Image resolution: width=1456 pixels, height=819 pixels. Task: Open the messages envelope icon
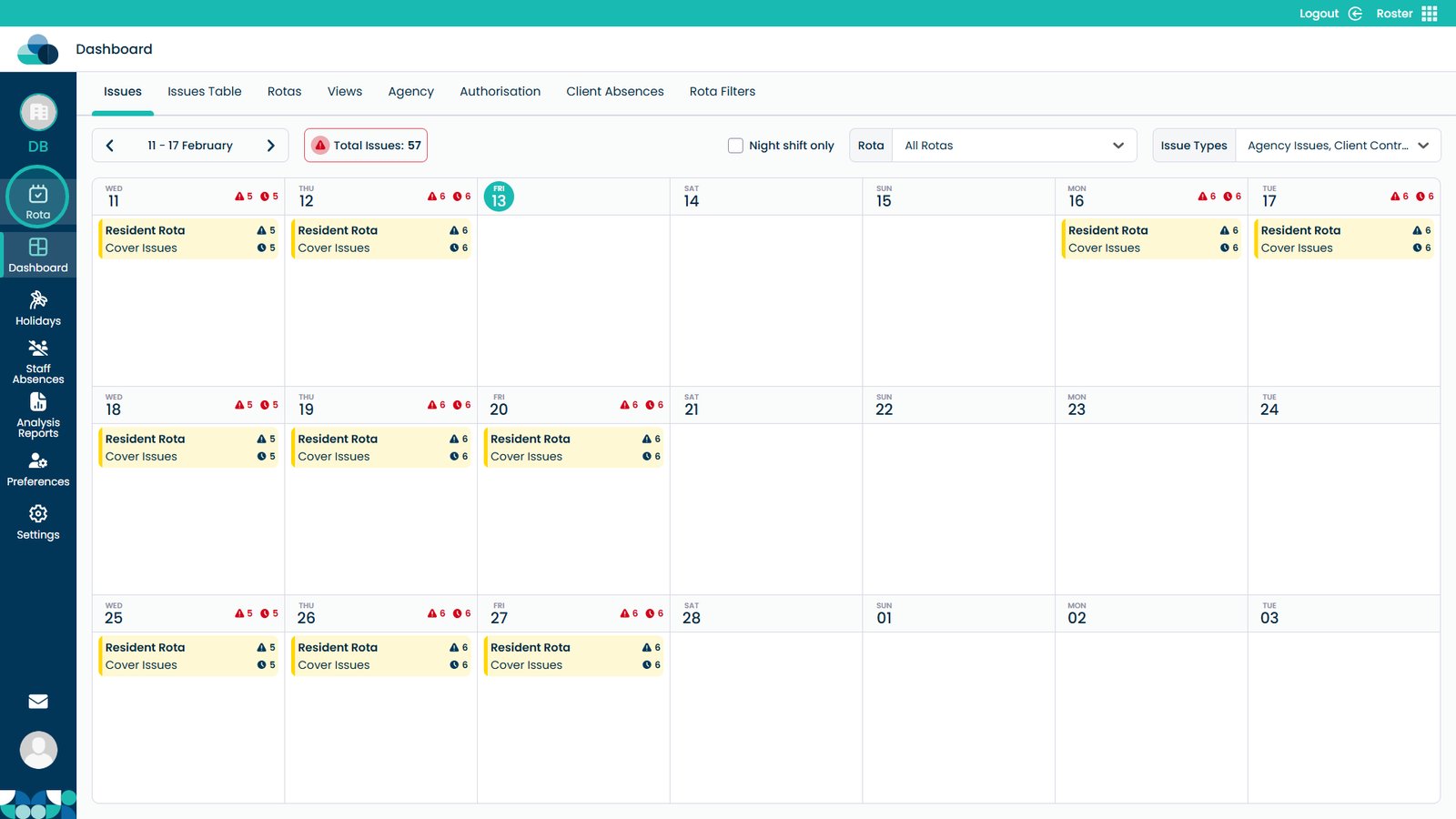click(x=38, y=702)
